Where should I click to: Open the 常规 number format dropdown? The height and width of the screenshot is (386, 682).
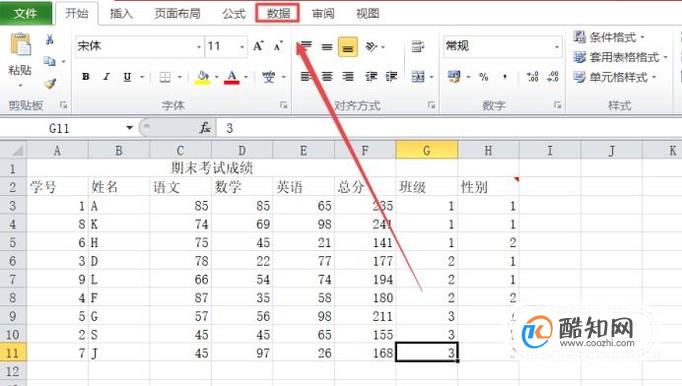tap(557, 47)
